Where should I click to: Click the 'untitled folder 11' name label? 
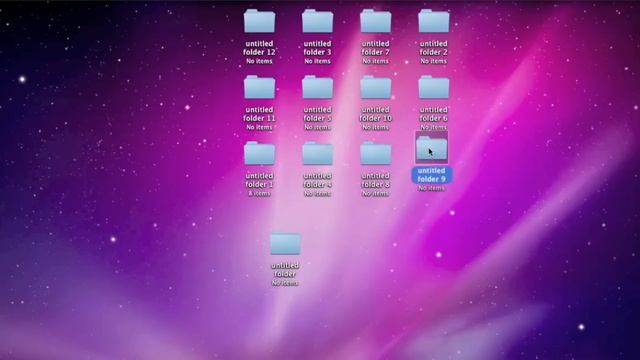(259, 114)
